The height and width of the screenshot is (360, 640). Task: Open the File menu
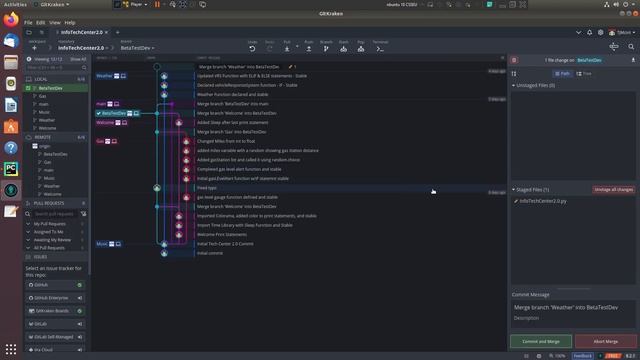point(28,22)
